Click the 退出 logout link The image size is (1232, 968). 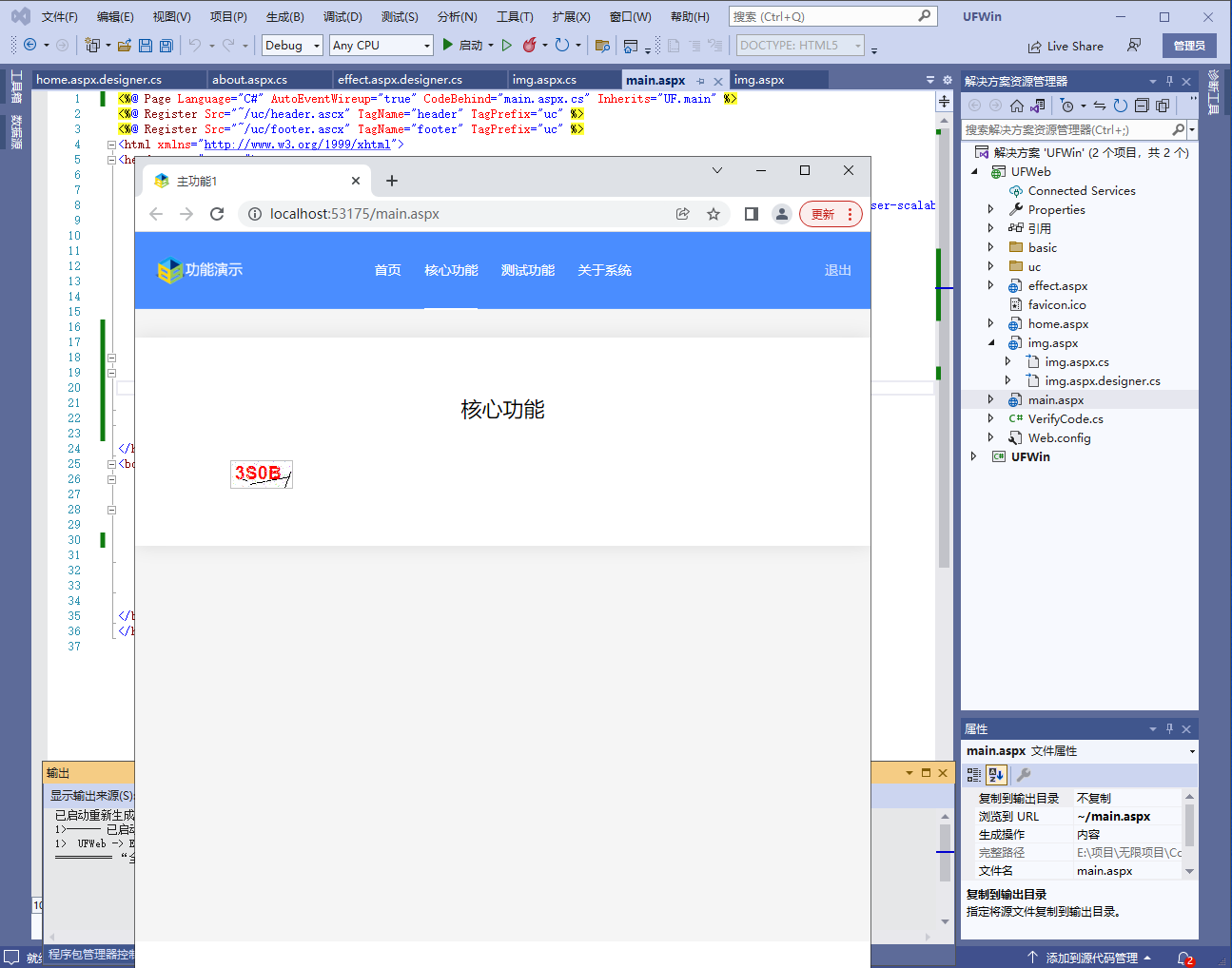(837, 270)
